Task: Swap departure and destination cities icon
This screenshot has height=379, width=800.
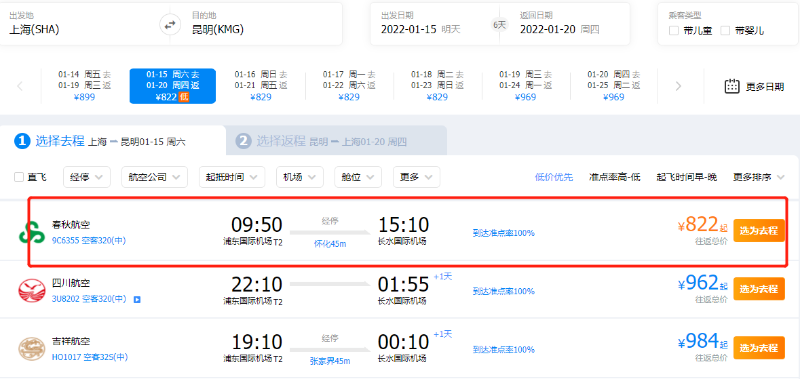Action: click(x=170, y=24)
